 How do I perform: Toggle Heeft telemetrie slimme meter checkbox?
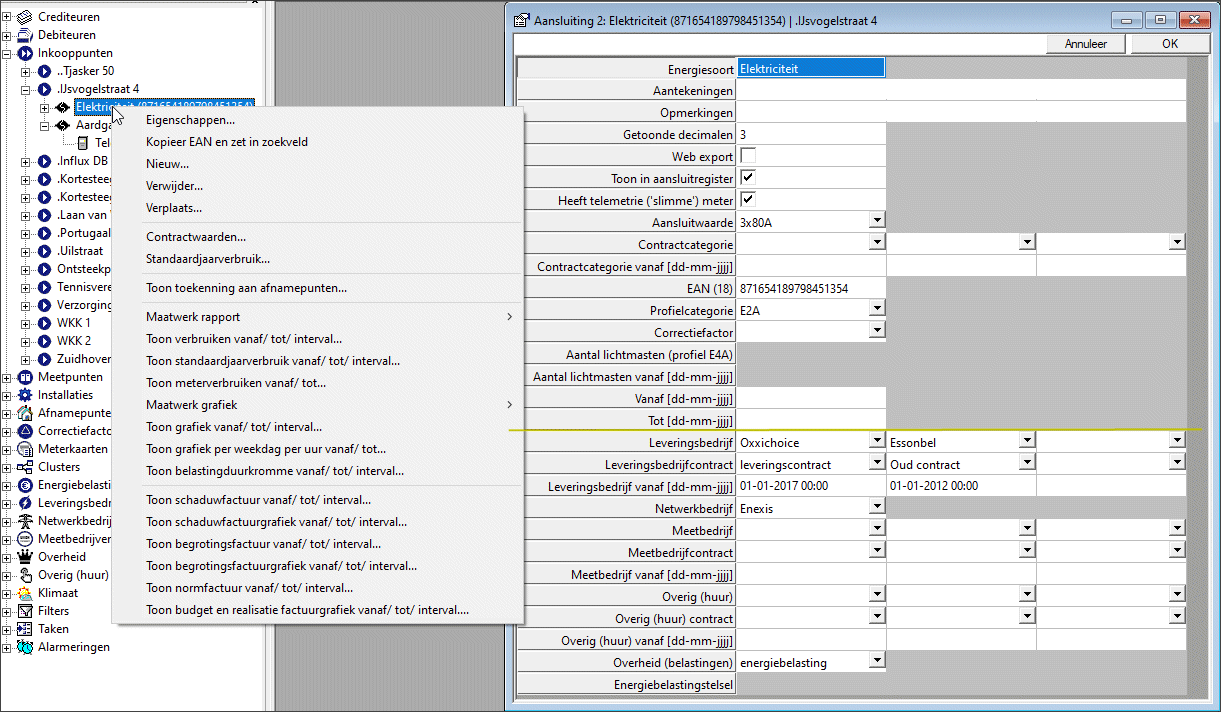[747, 200]
